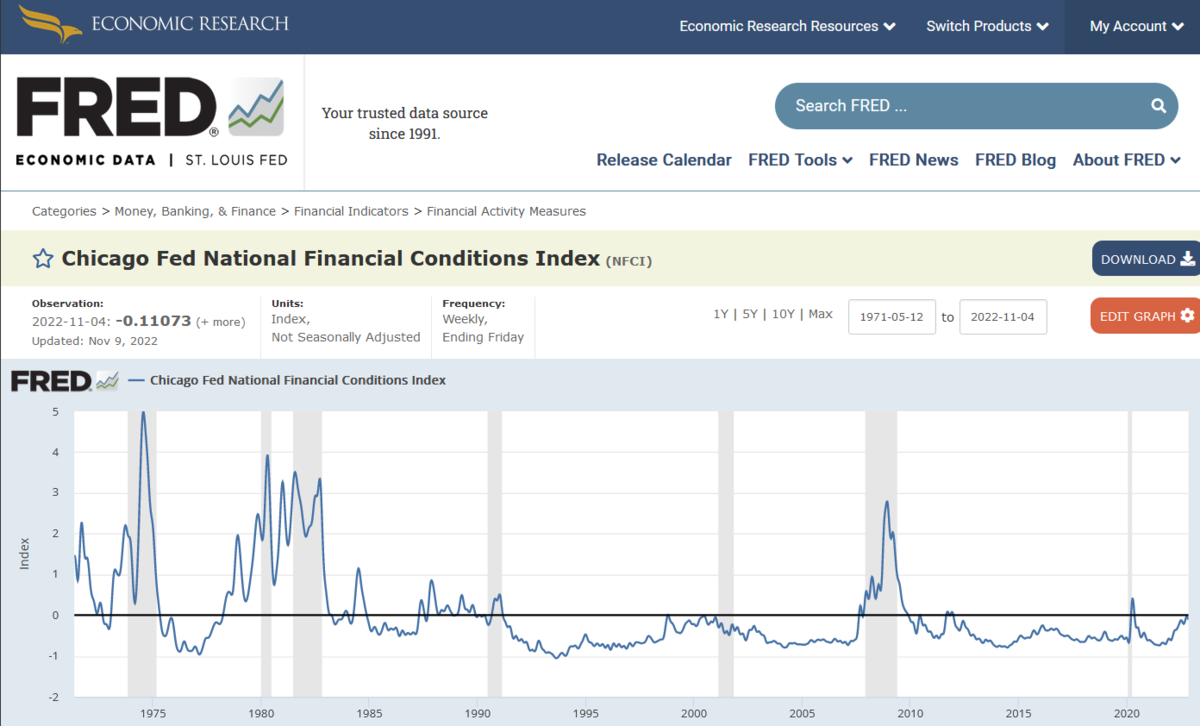Open the FRED Blog link
Viewport: 1200px width, 726px height.
pyautogui.click(x=1015, y=160)
